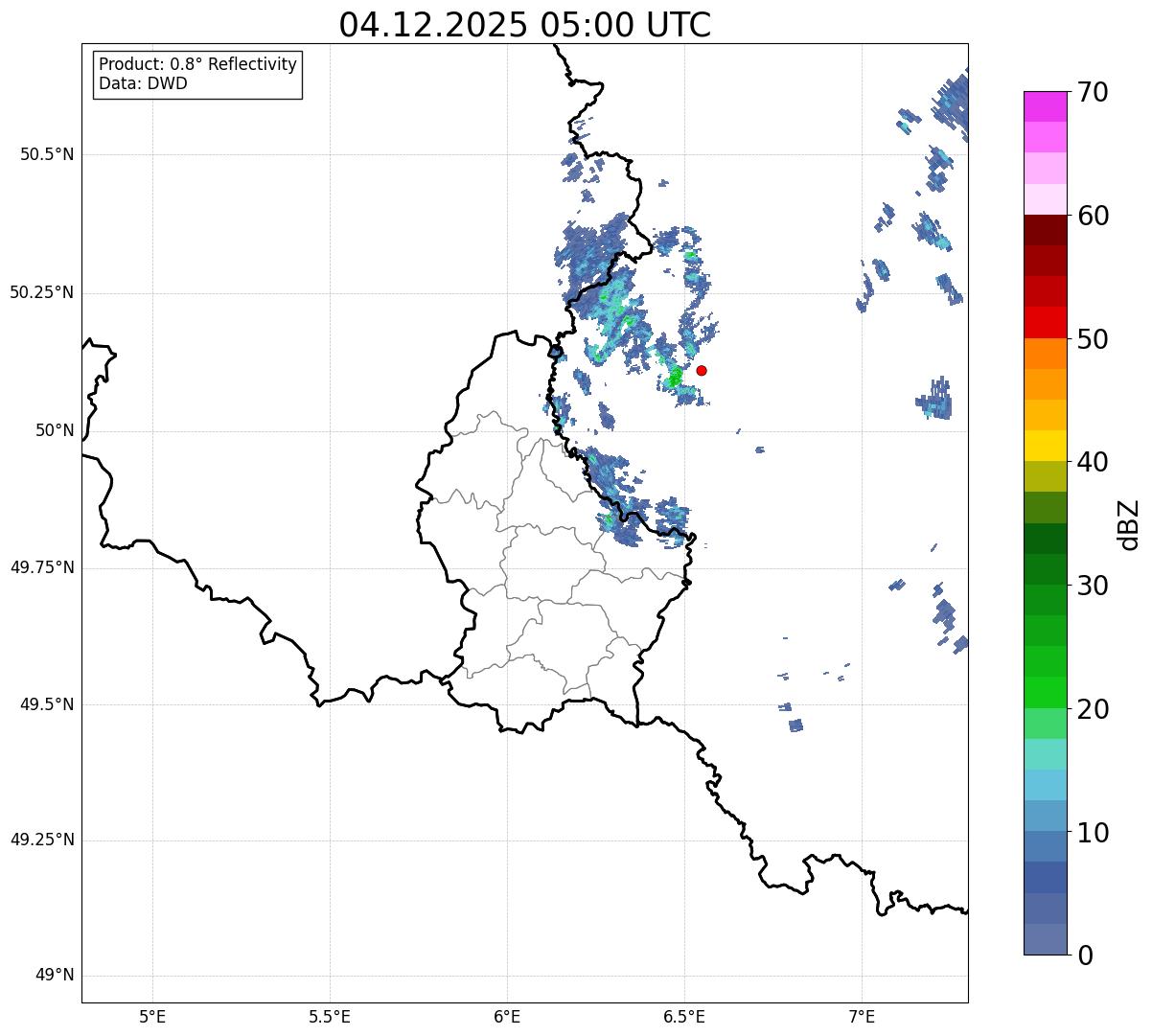
Task: Click the green echo cell beside the red marker
Action: pos(675,377)
